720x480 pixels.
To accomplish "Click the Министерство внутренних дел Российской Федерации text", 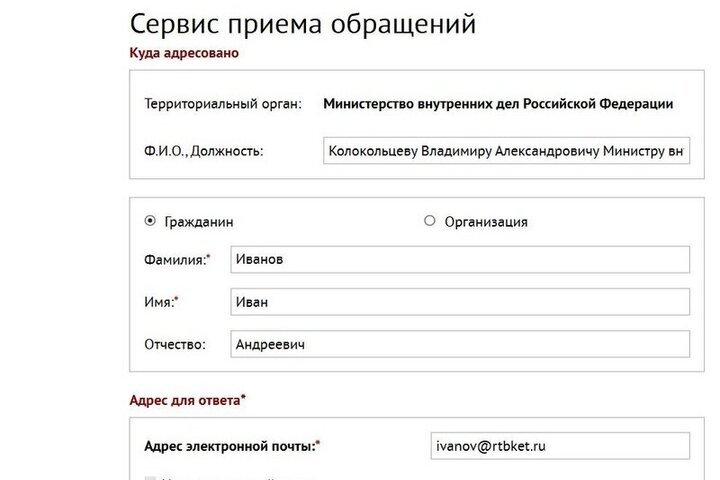I will [498, 104].
